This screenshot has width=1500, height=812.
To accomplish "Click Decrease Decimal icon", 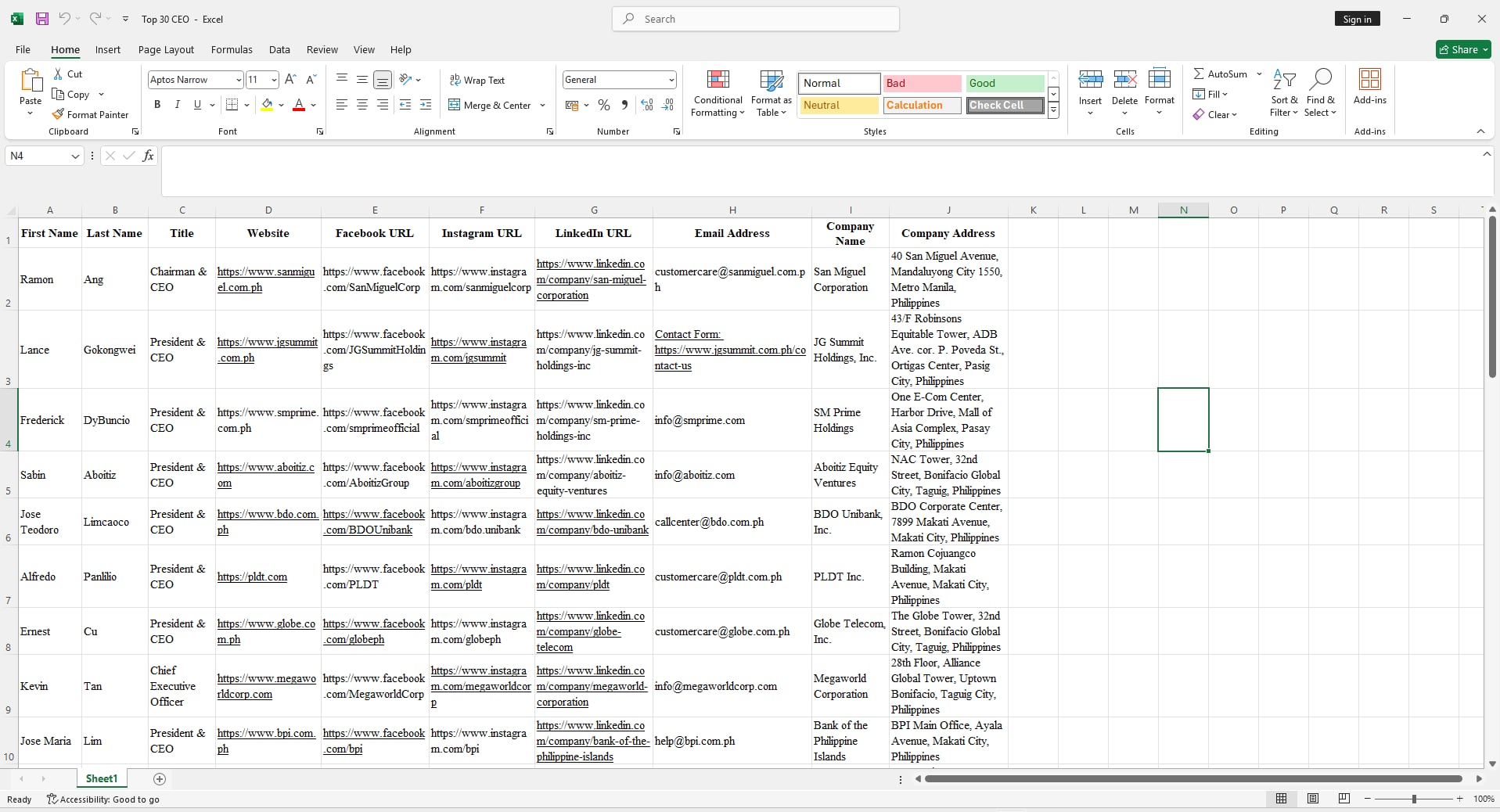I will (x=667, y=105).
